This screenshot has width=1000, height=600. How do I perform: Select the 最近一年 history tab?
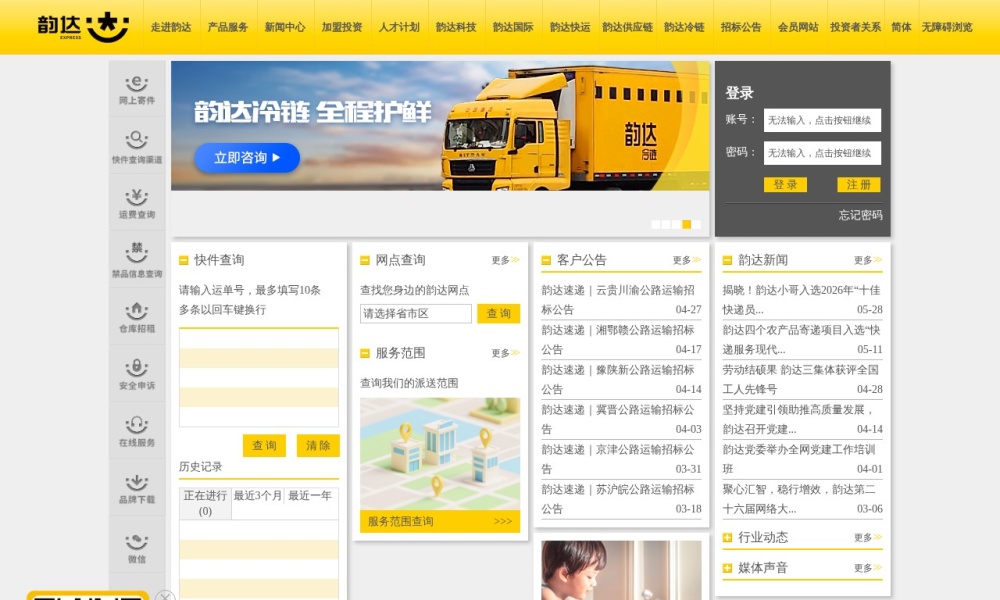click(310, 495)
